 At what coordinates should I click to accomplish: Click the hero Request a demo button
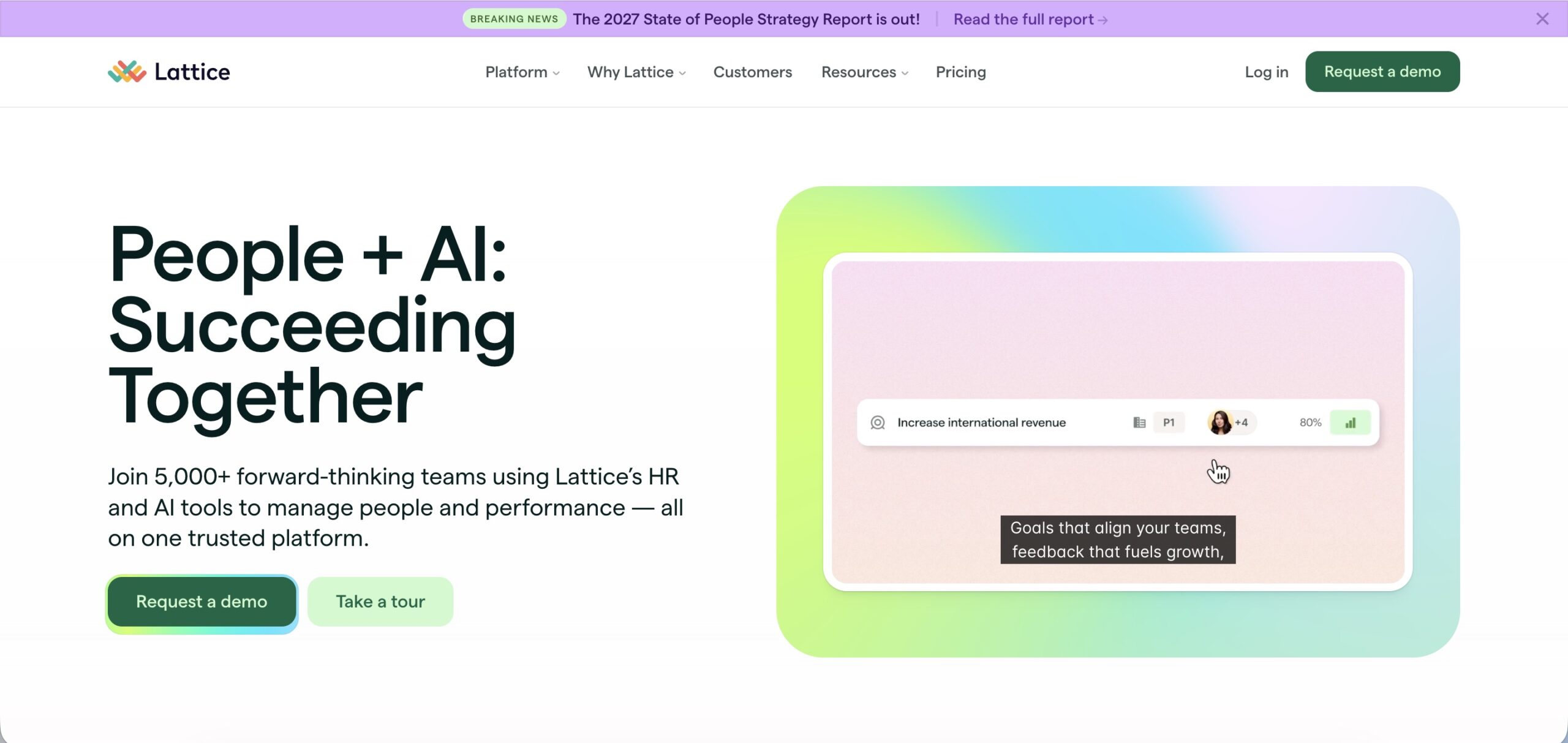202,602
